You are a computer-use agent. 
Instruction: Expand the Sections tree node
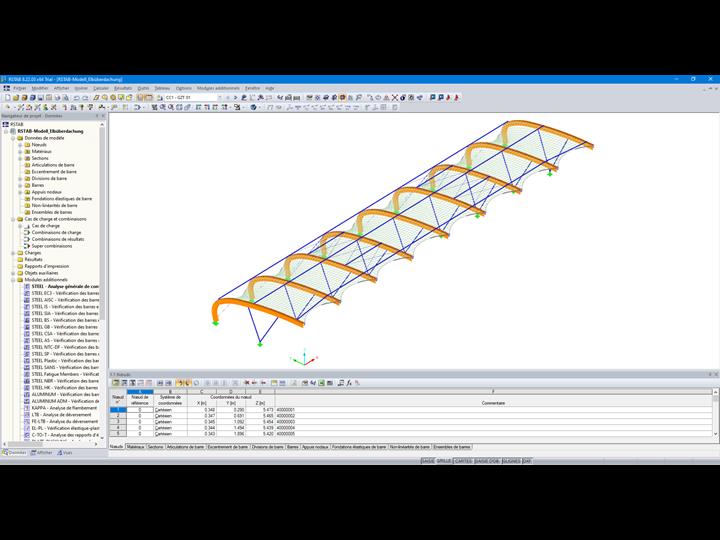(20, 158)
